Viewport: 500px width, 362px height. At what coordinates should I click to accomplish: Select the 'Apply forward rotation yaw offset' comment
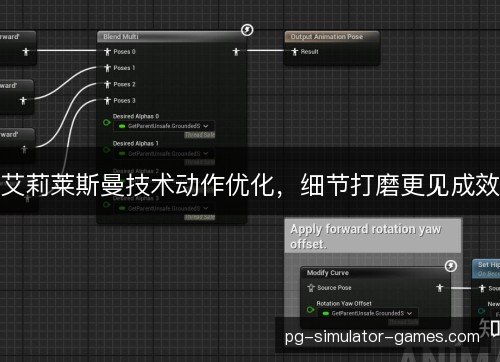(373, 236)
